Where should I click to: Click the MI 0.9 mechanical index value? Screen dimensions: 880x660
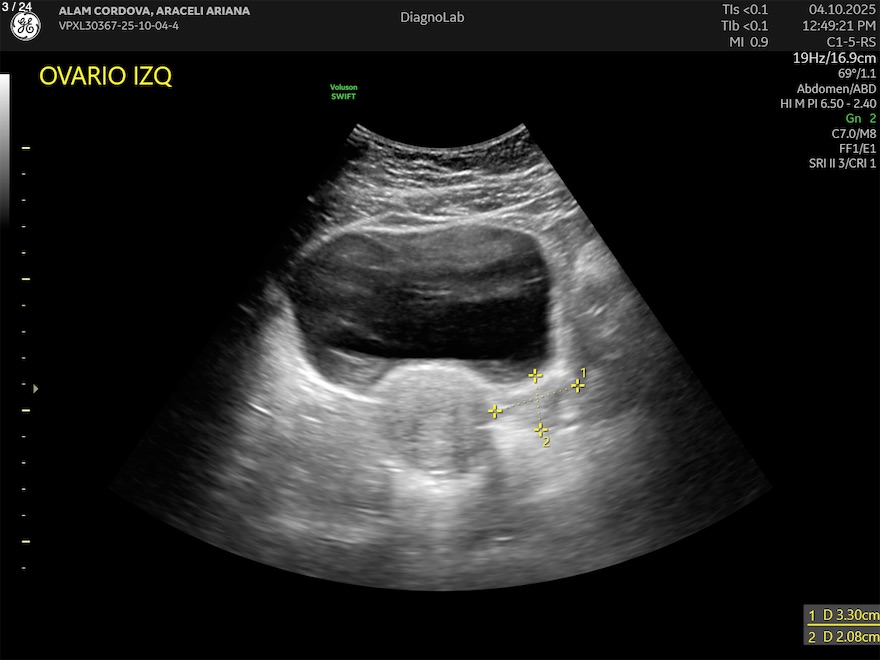[x=746, y=42]
